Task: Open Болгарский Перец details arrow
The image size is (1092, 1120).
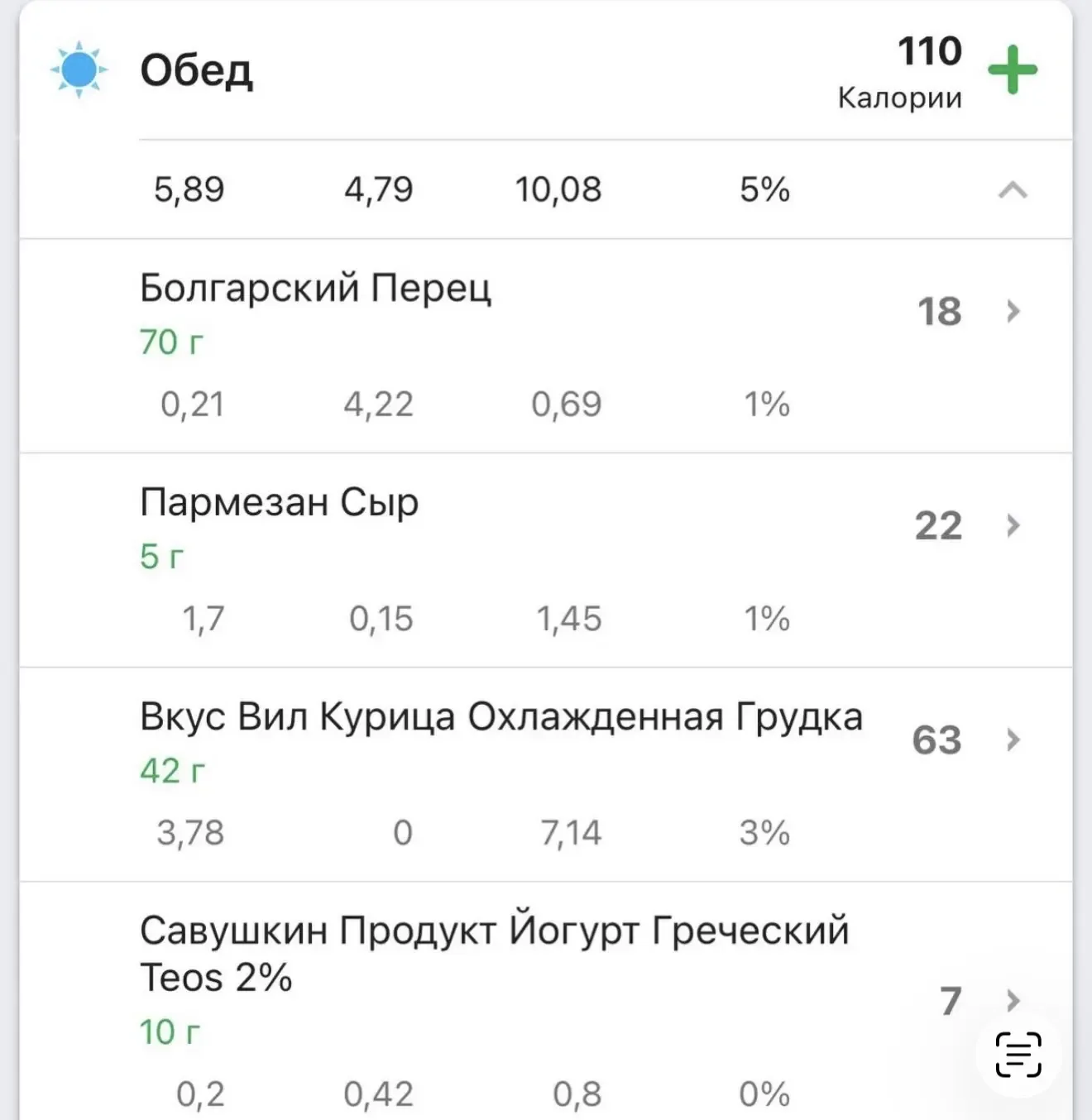Action: [1013, 311]
